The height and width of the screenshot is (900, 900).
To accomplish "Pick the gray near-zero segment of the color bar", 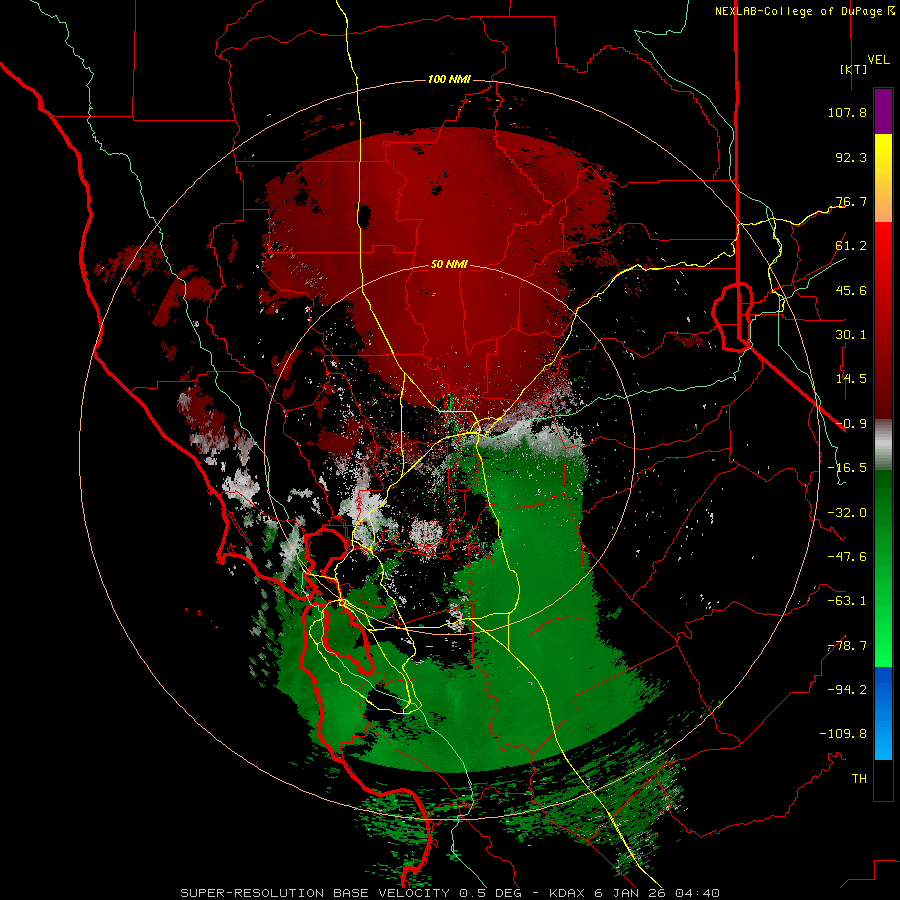I will coord(883,445).
